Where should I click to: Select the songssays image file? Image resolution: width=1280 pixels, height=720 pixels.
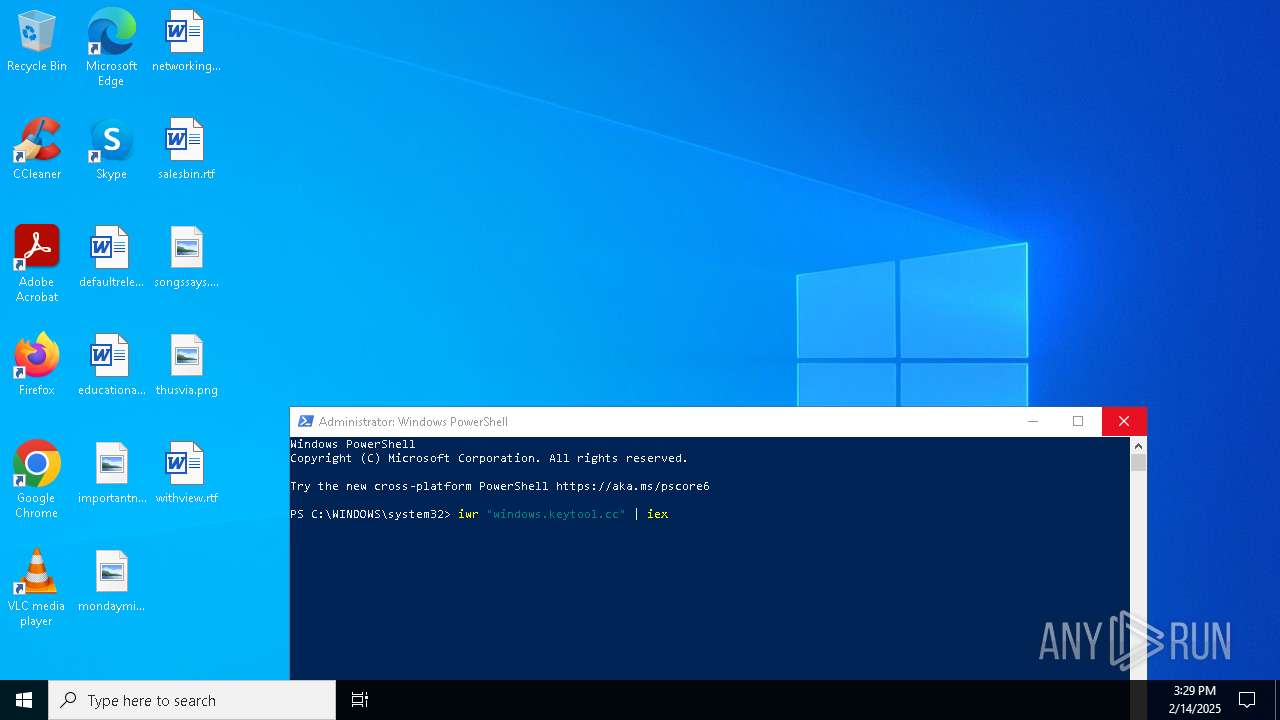[186, 258]
